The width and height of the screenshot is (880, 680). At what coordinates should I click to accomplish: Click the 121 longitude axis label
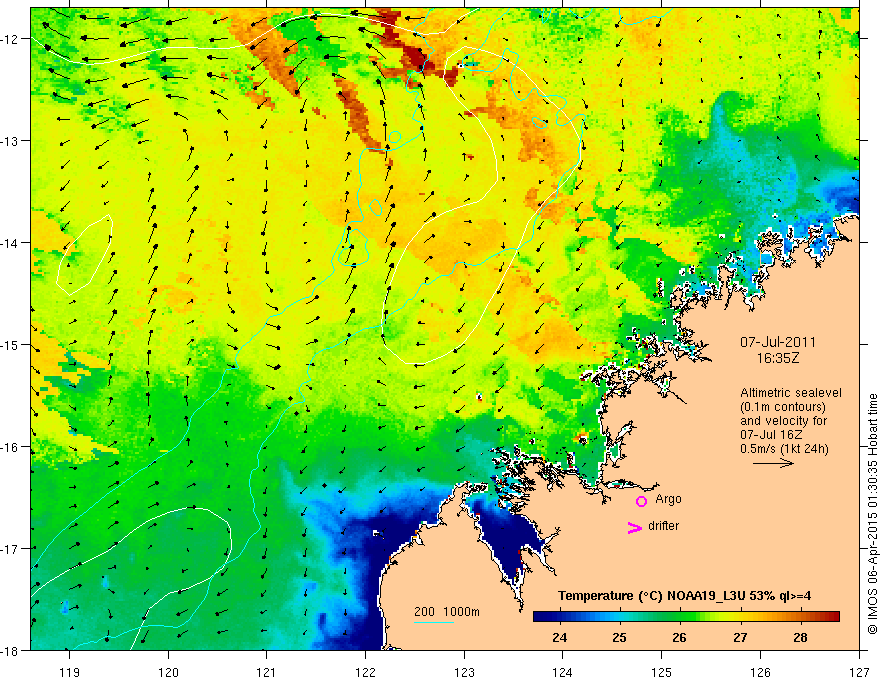click(x=267, y=672)
